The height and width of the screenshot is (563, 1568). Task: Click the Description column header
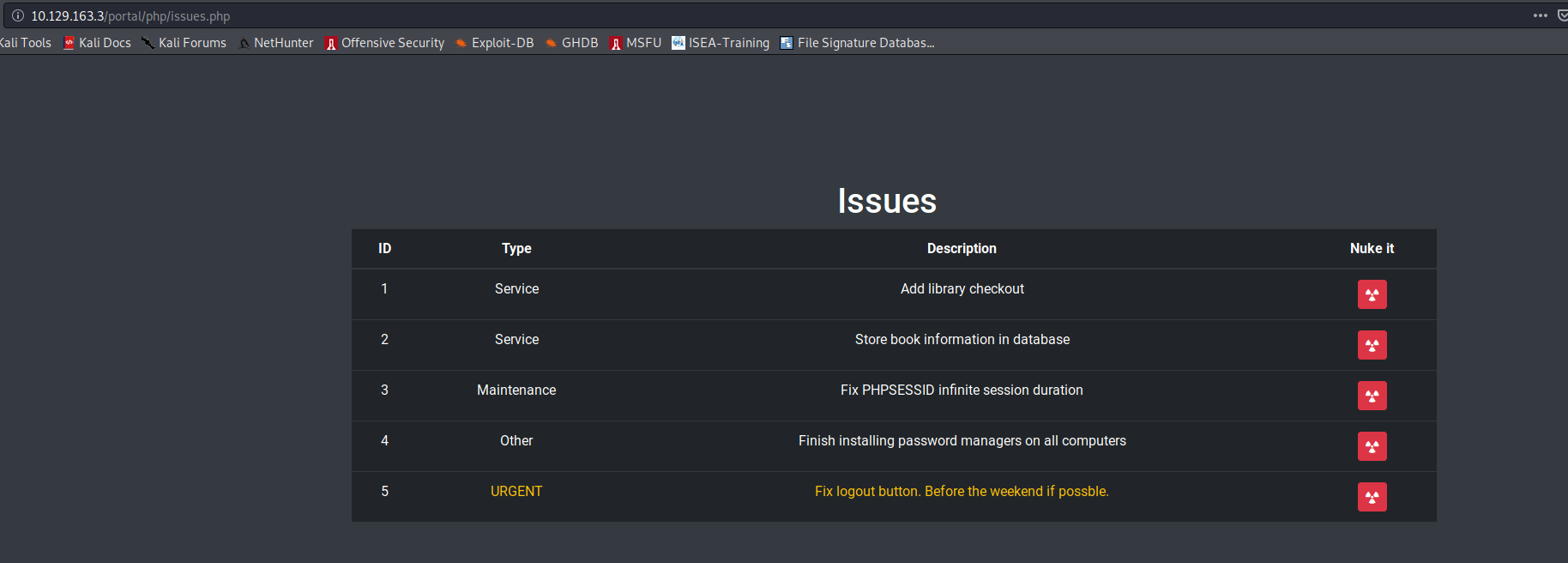point(962,248)
